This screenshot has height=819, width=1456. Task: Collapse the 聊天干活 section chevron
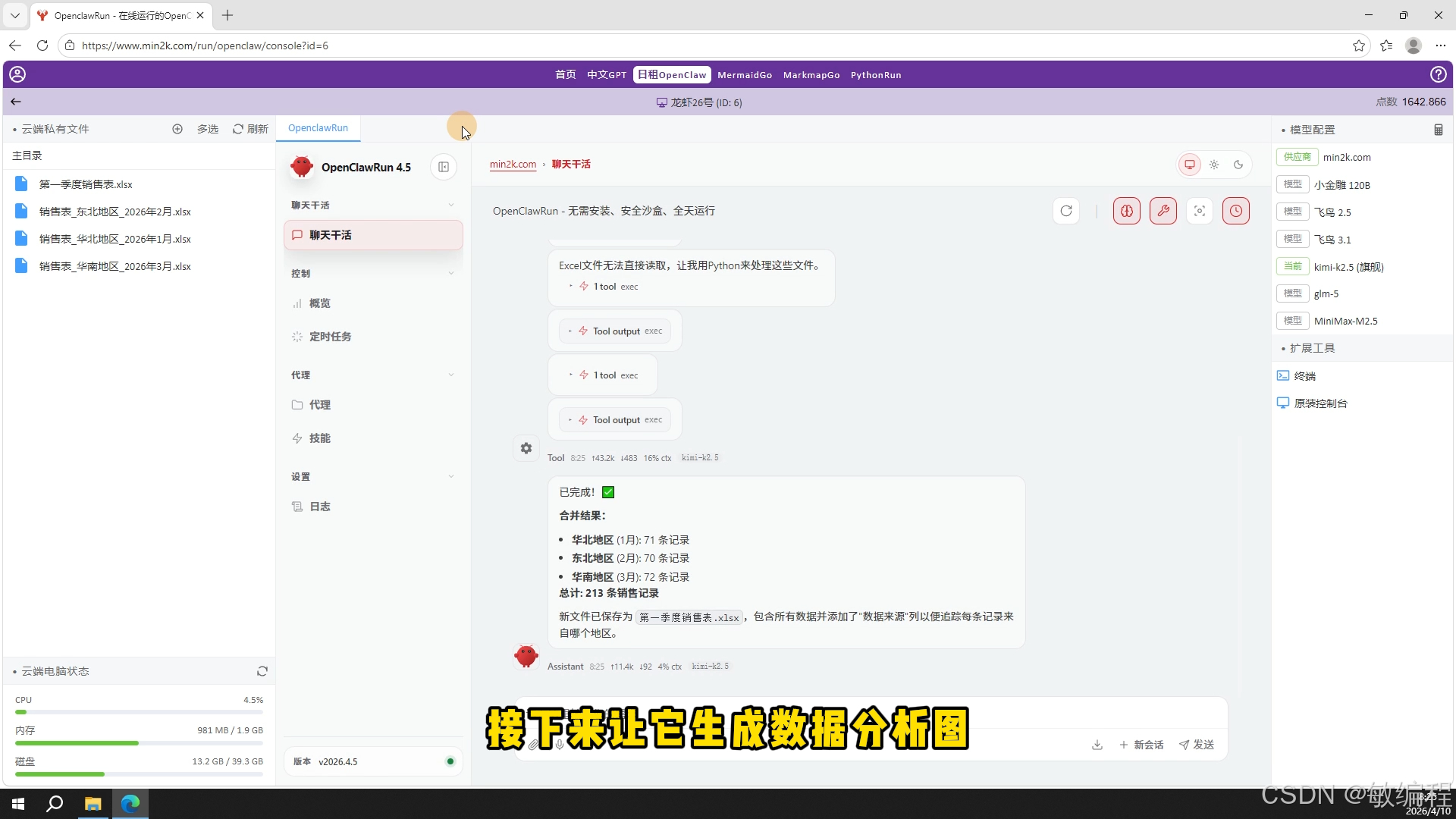click(451, 205)
